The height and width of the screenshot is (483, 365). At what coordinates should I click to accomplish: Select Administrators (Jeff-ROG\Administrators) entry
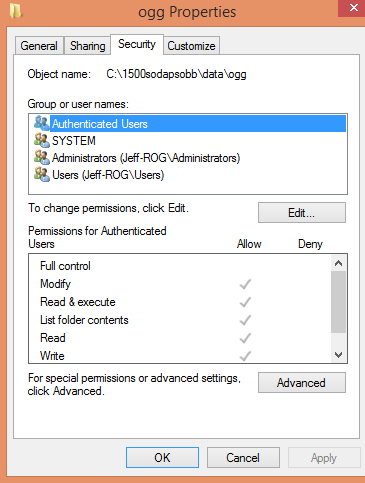[x=146, y=158]
